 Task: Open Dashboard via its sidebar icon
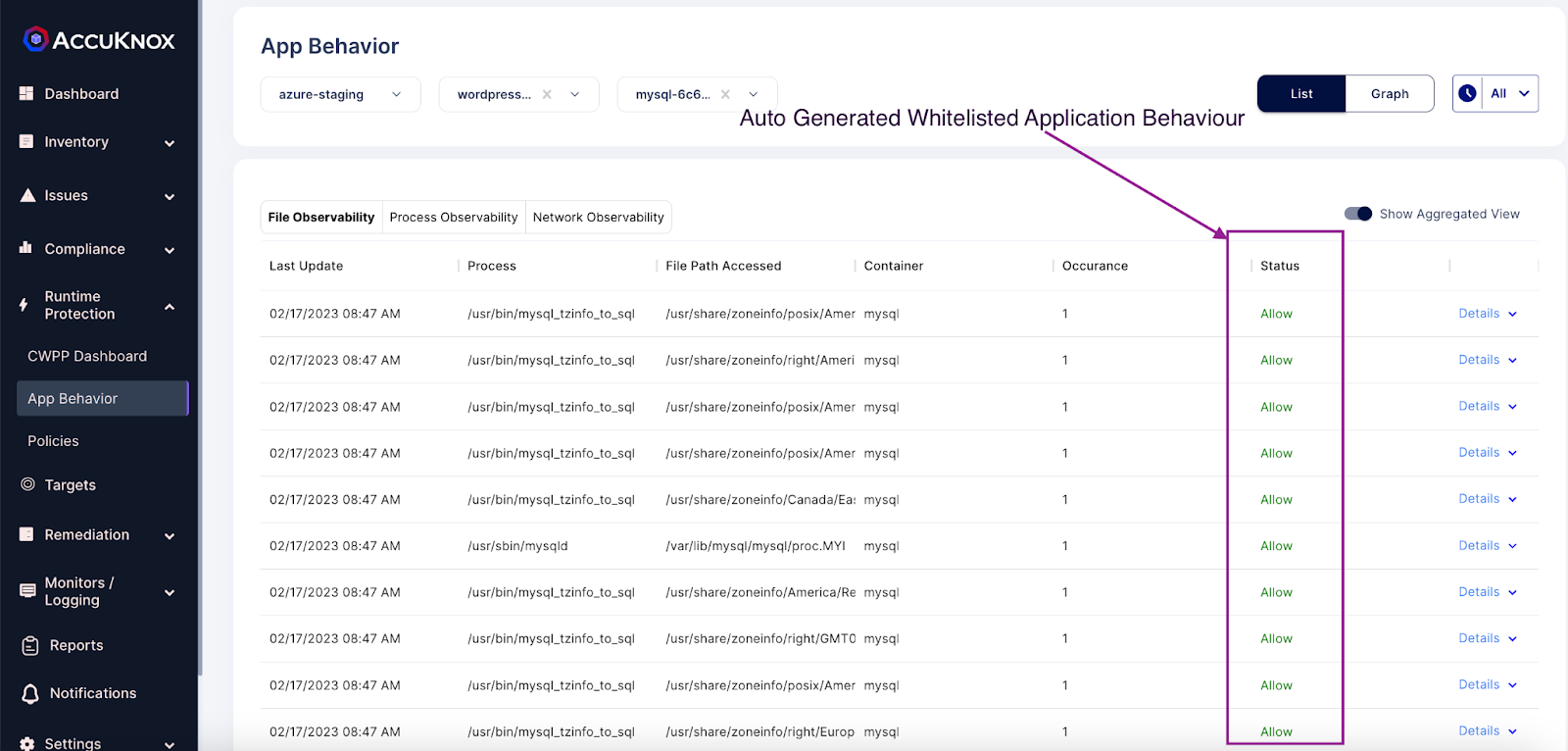tap(26, 93)
